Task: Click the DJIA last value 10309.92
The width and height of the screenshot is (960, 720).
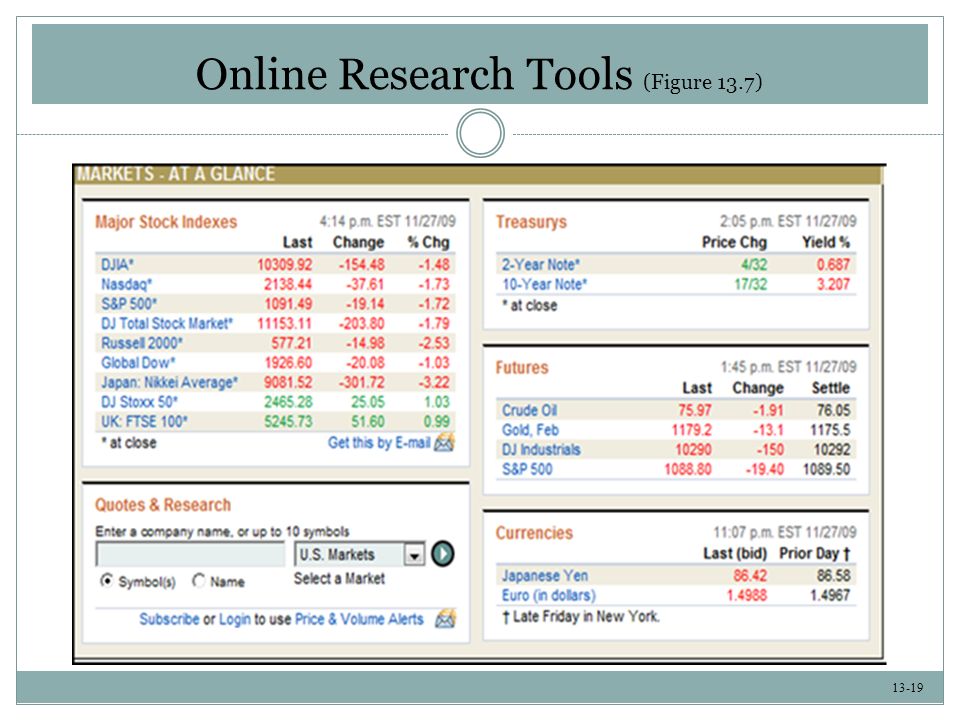Action: pyautogui.click(x=285, y=264)
